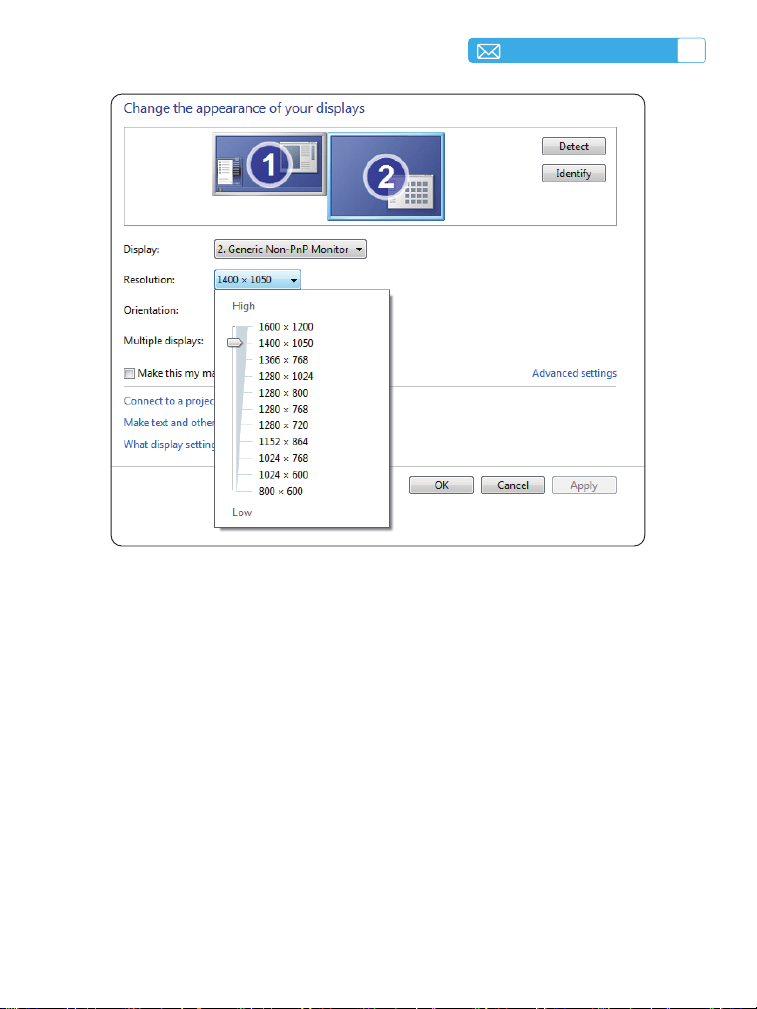
Task: Click the Detect button
Action: click(574, 146)
